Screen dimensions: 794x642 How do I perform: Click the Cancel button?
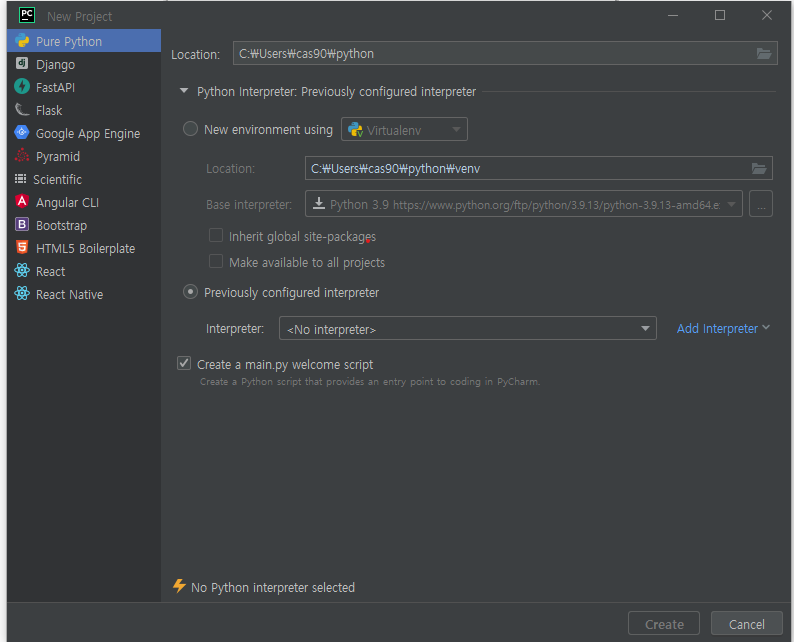[x=746, y=624]
